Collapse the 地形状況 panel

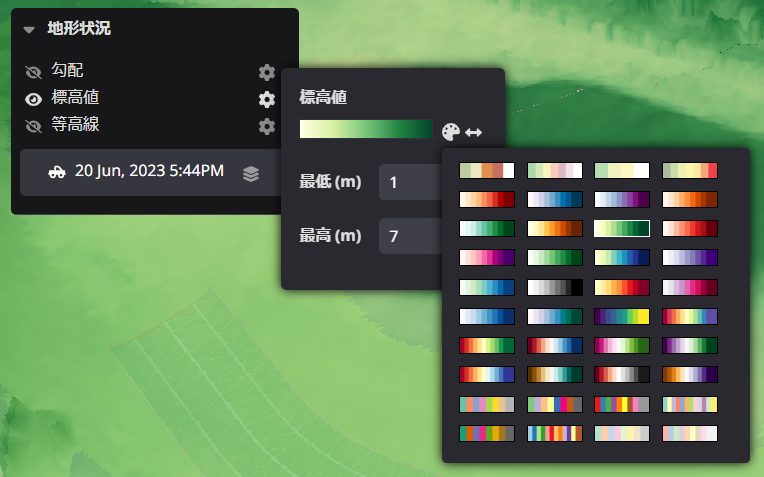(29, 30)
